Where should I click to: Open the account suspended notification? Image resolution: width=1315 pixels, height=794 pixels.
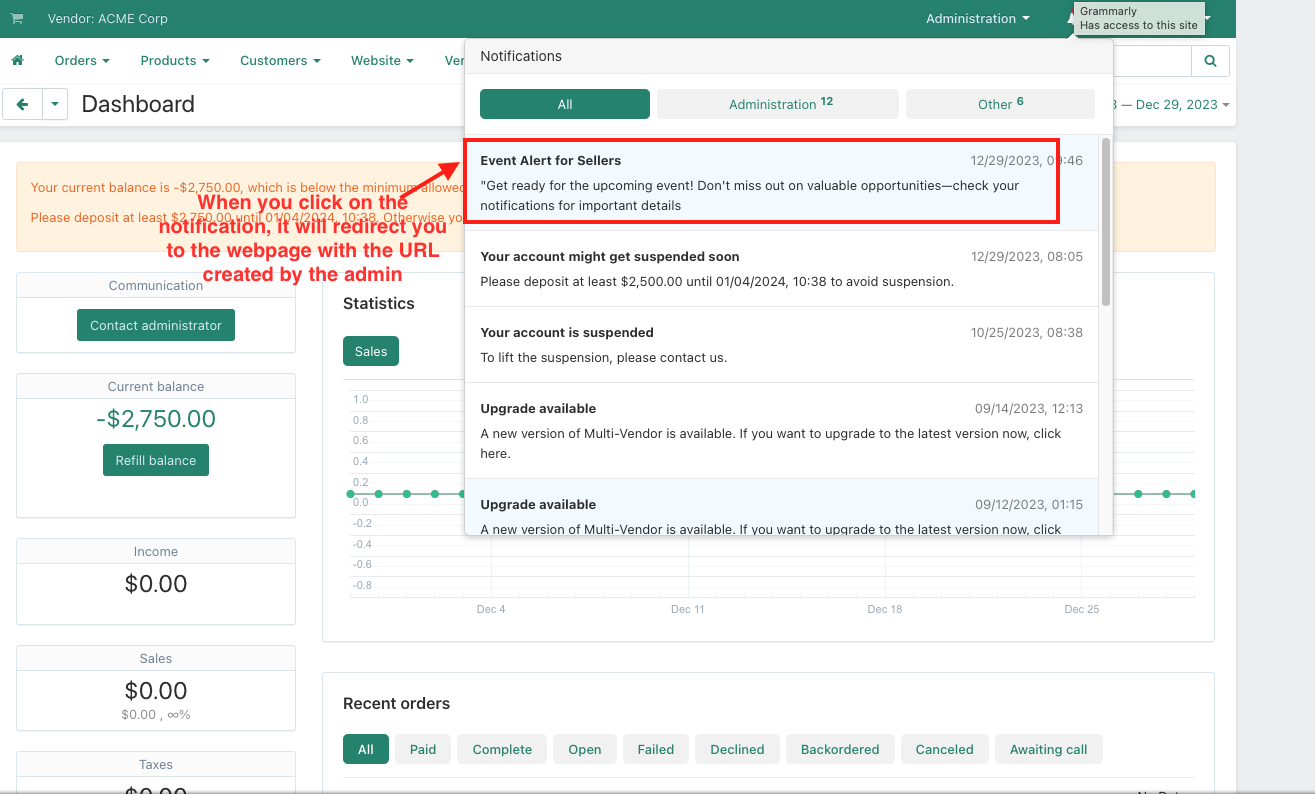(780, 344)
